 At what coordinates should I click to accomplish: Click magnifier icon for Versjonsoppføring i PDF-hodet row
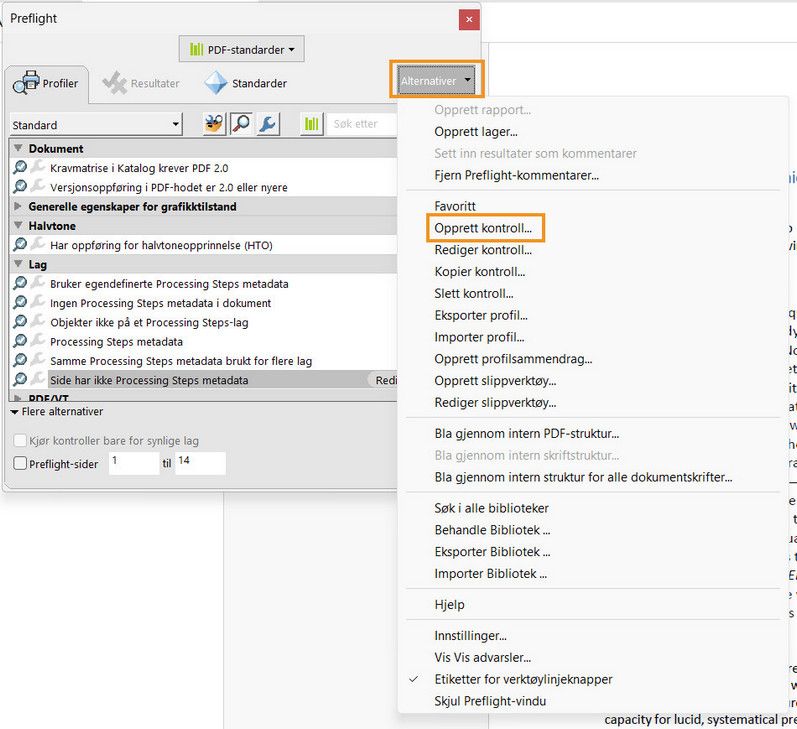point(20,187)
